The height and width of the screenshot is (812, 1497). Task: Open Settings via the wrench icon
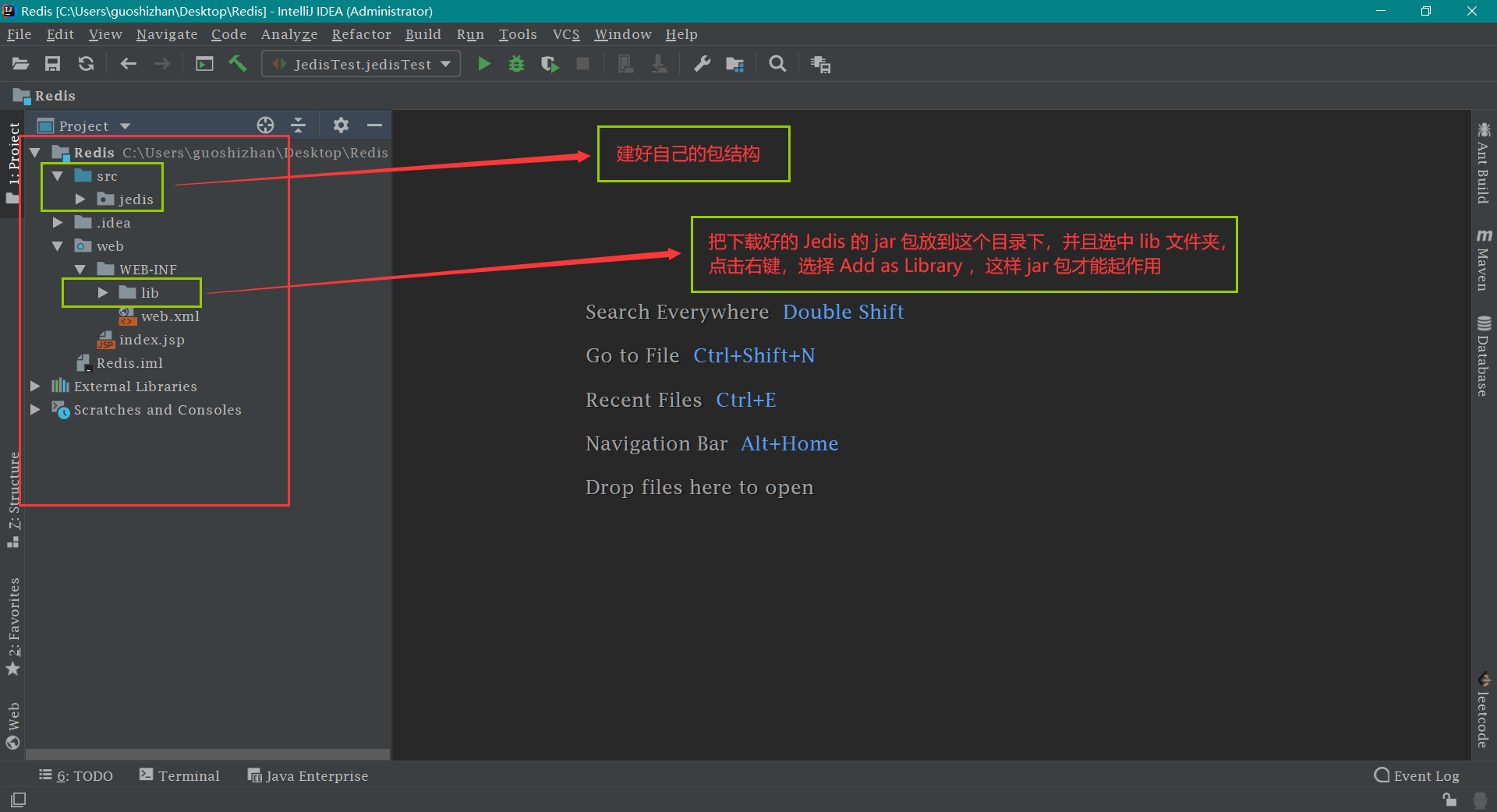pos(702,64)
